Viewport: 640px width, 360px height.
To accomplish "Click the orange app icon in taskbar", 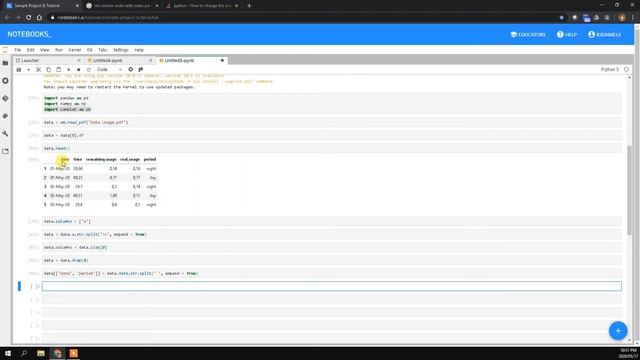I will tap(73, 353).
